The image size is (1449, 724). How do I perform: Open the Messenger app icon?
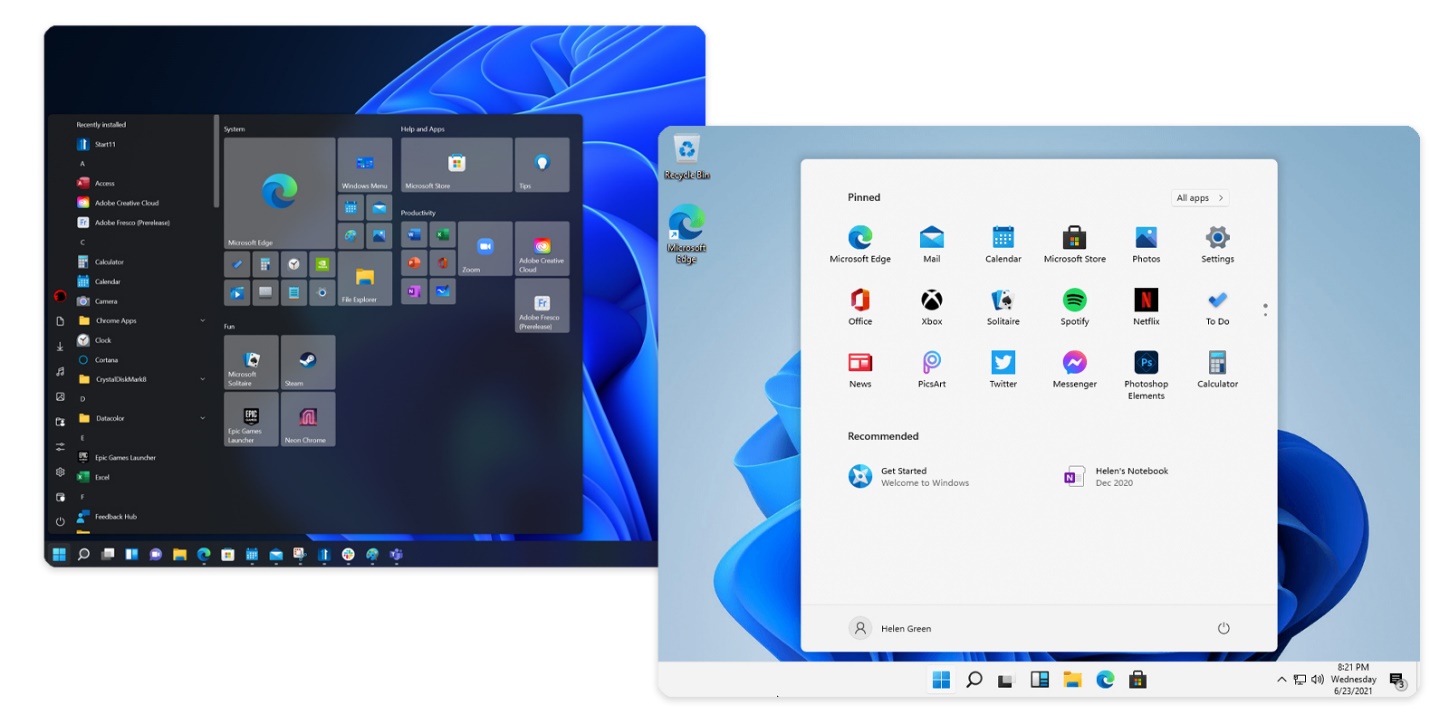(x=1074, y=363)
